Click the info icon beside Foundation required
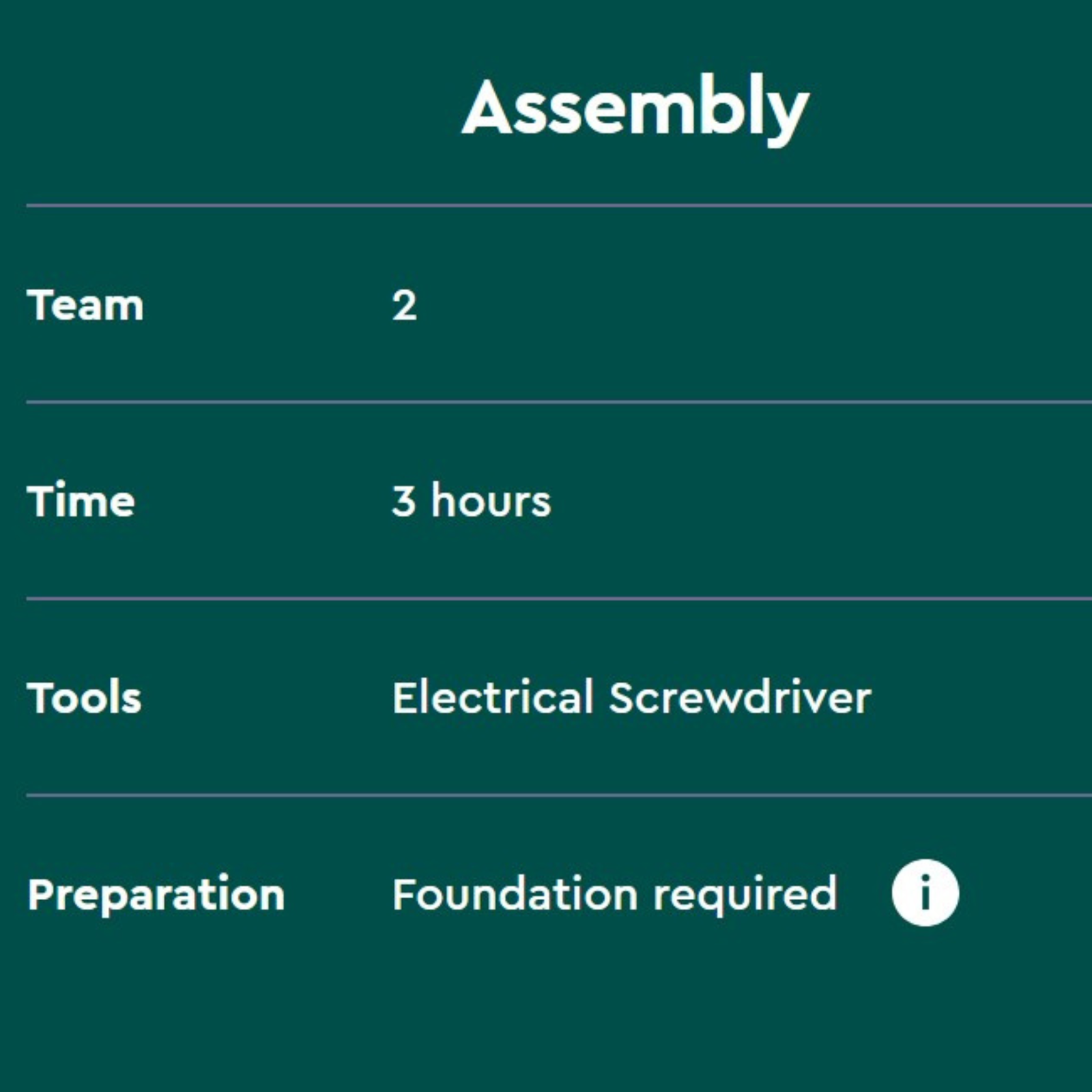The width and height of the screenshot is (1092, 1092). coord(925,893)
